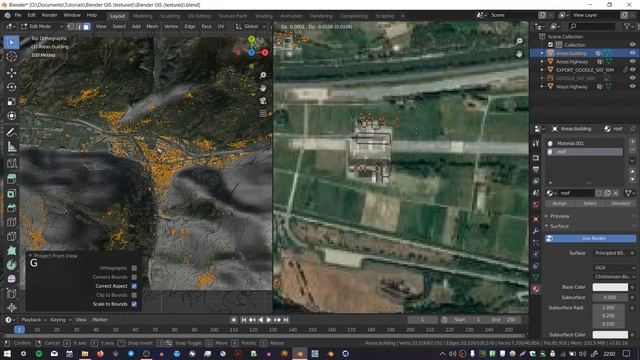
Task: Open the Render menu
Action: pos(49,16)
